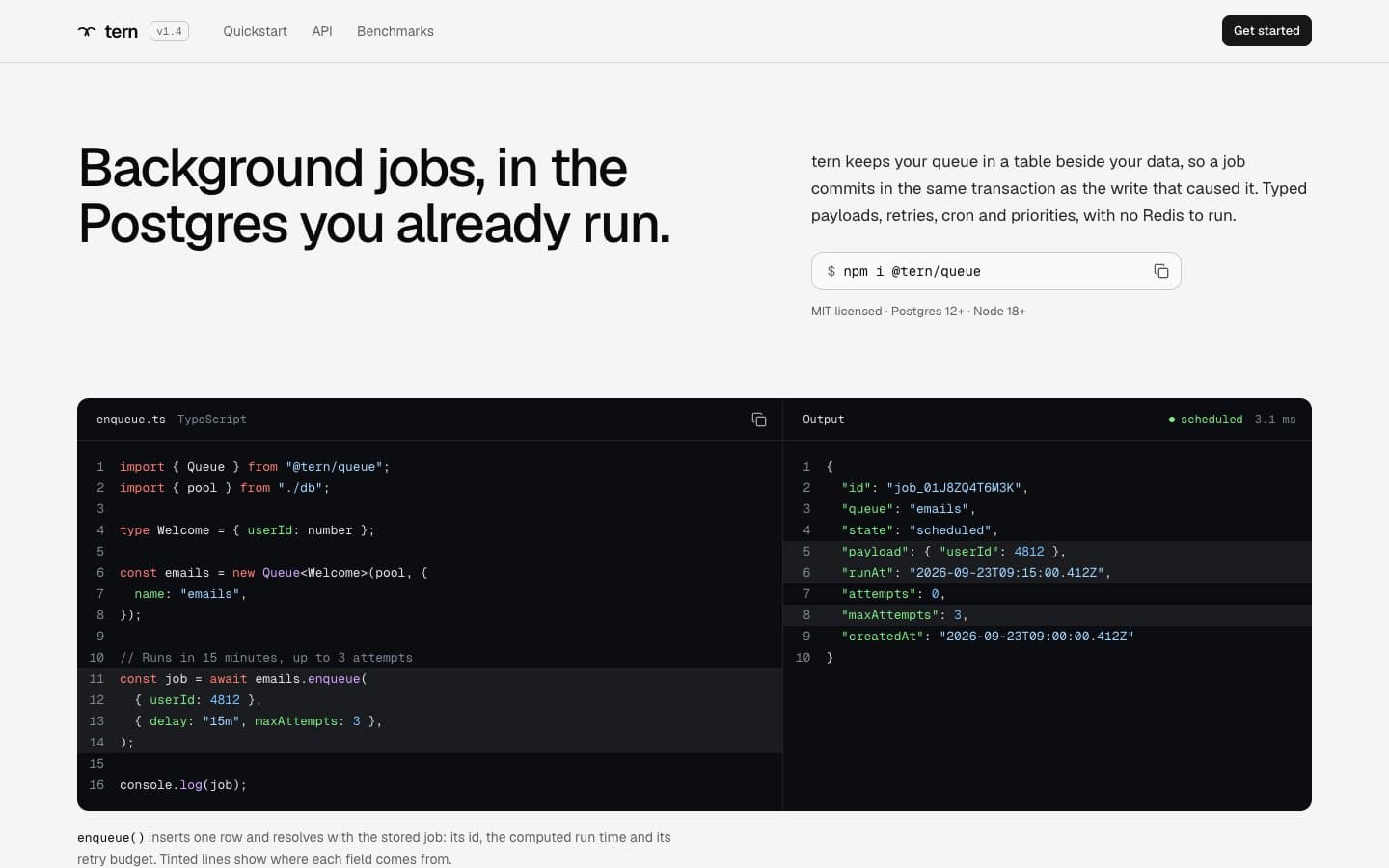Viewport: 1389px width, 868px height.
Task: Click the 3.1 ms timing label
Action: [1275, 420]
